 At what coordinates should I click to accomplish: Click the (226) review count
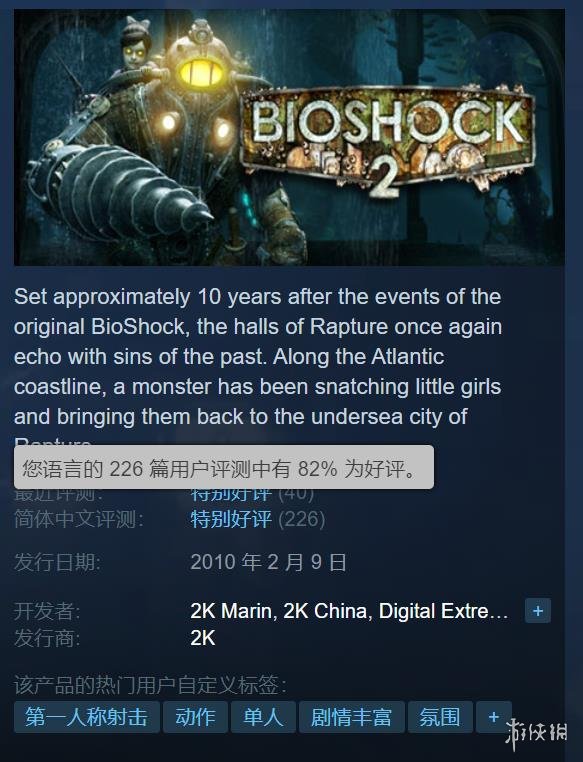tap(302, 519)
